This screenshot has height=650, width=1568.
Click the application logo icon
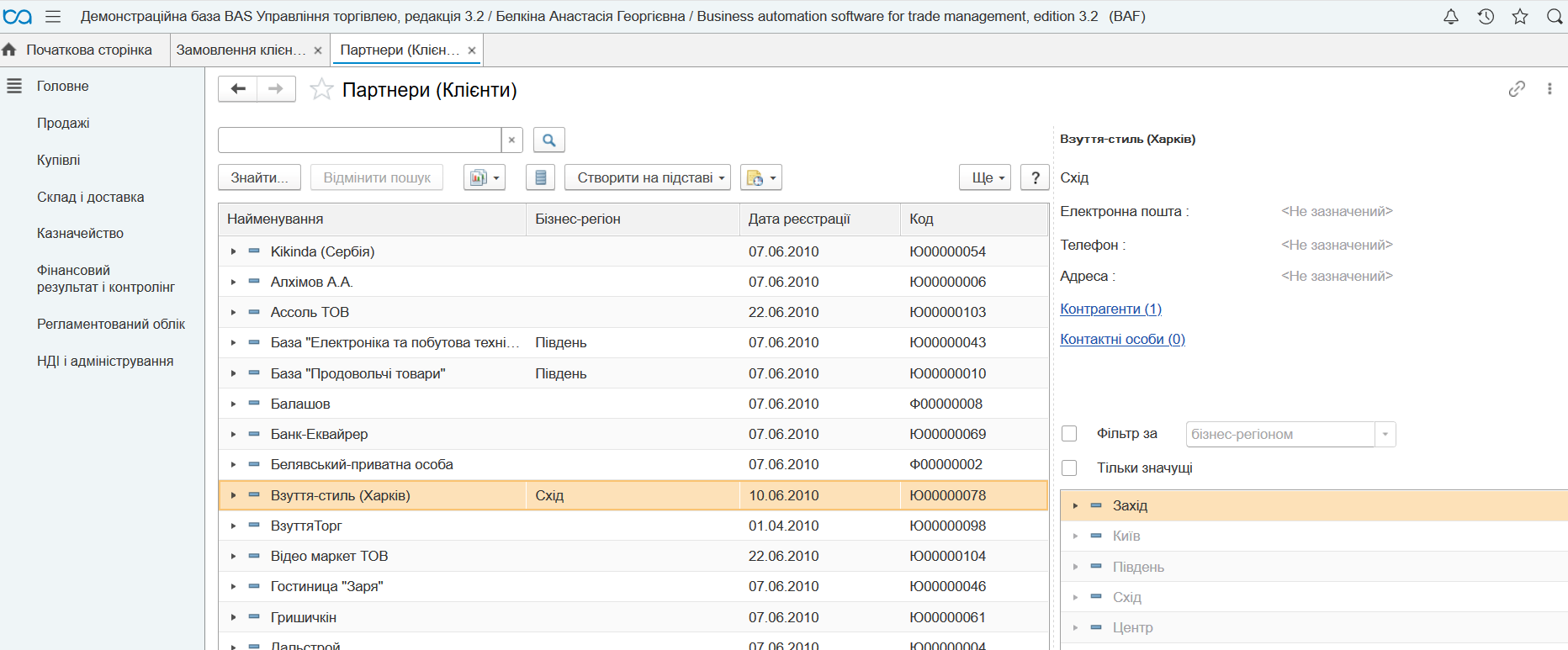click(x=18, y=17)
